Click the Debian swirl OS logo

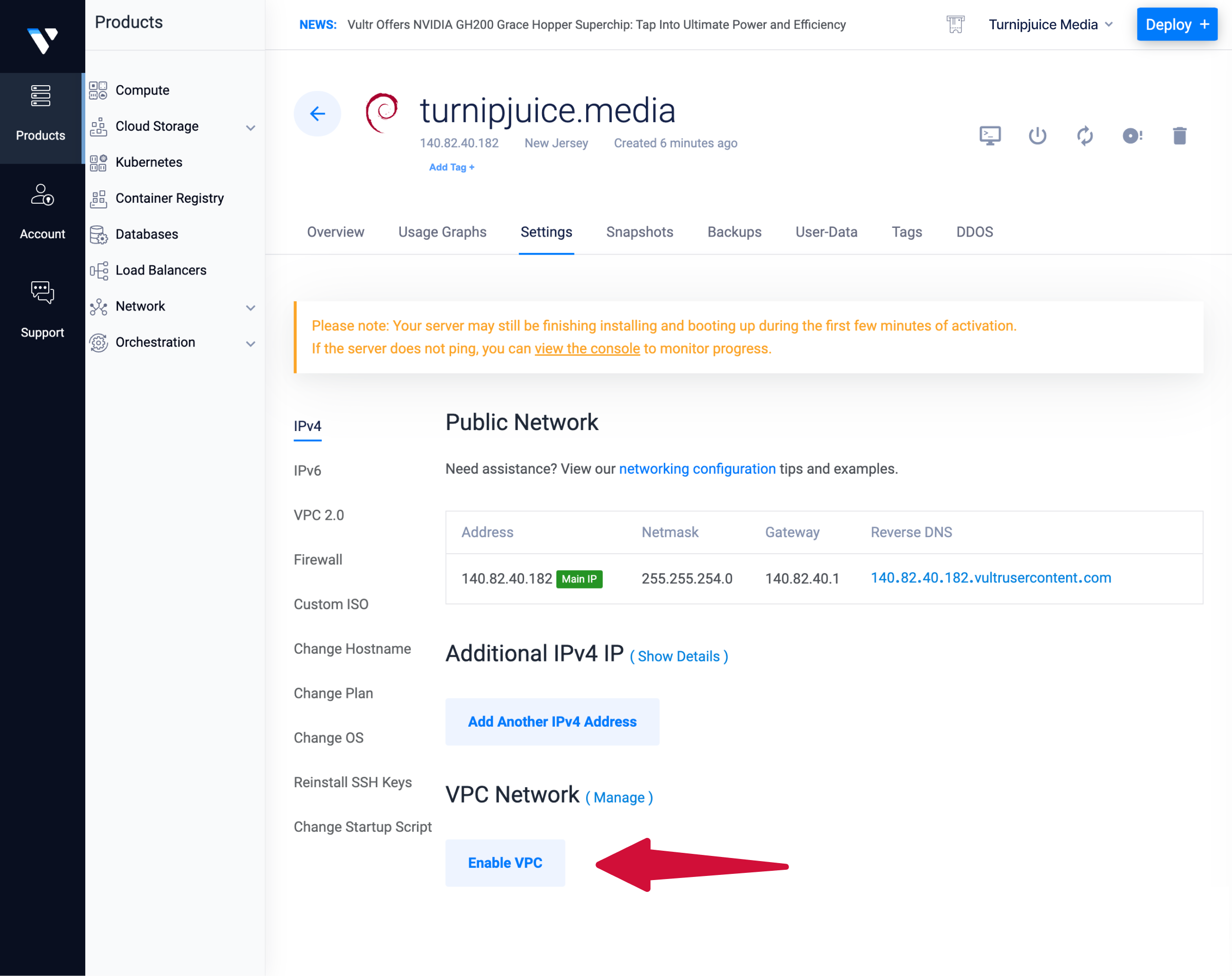coord(382,112)
